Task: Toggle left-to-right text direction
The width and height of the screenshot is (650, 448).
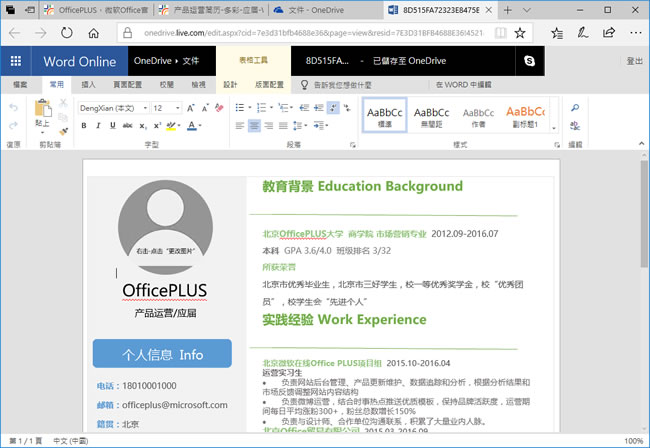Action: (x=333, y=108)
